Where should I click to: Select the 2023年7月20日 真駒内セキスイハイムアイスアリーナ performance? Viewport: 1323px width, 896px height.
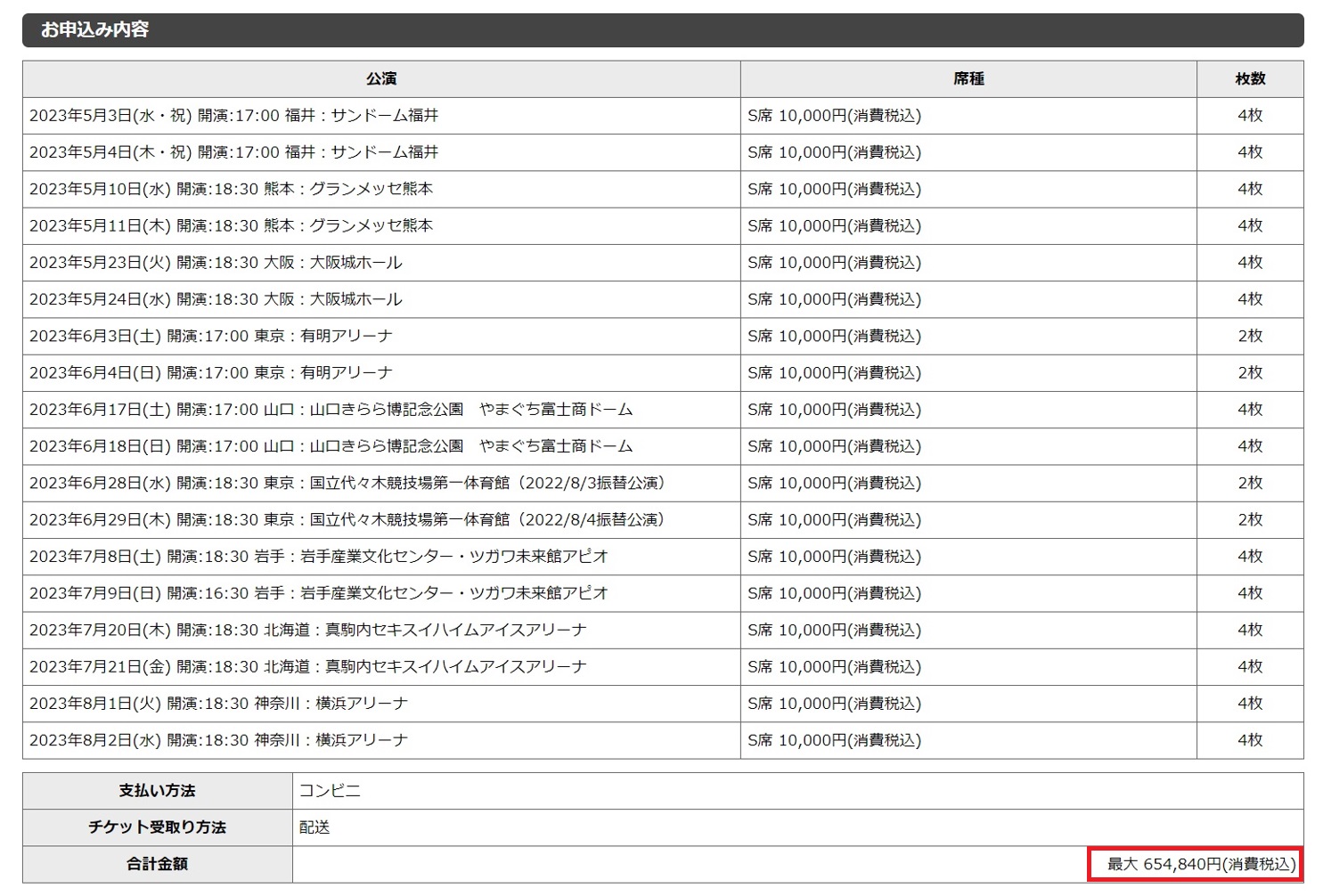[308, 630]
